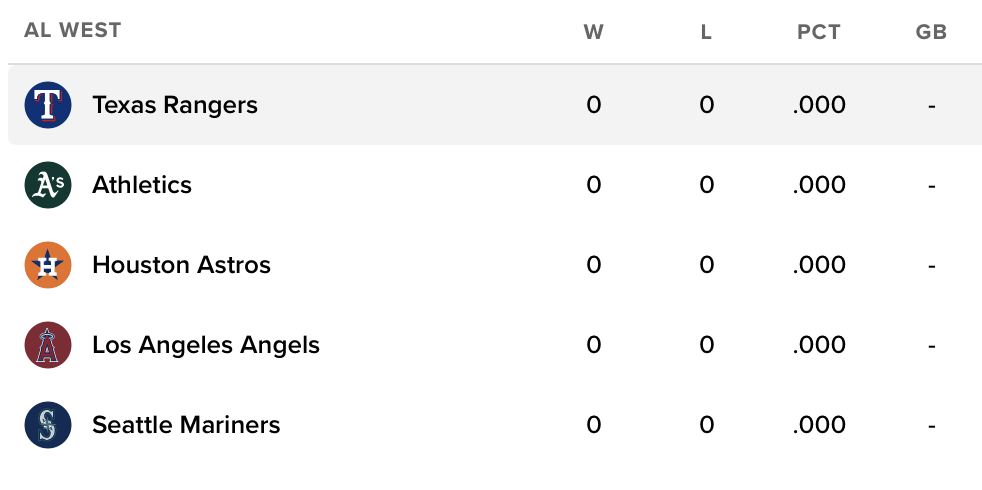Click the Los Angeles Angels logo

point(48,345)
